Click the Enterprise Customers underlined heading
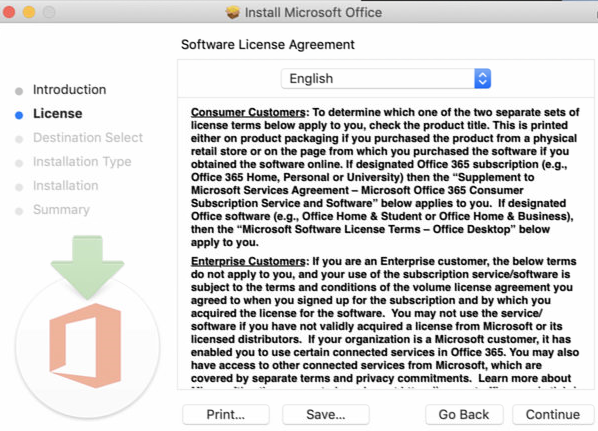Image resolution: width=598 pixels, height=431 pixels. click(x=248, y=262)
